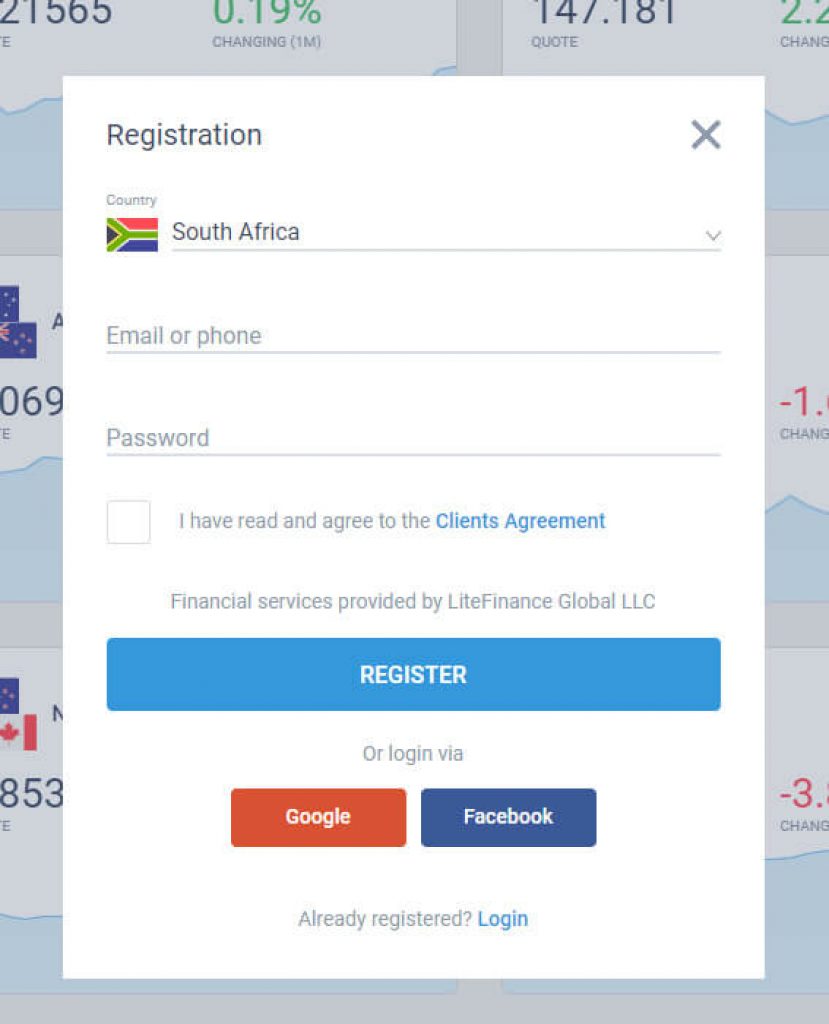Click the Facebook login icon button

(508, 817)
